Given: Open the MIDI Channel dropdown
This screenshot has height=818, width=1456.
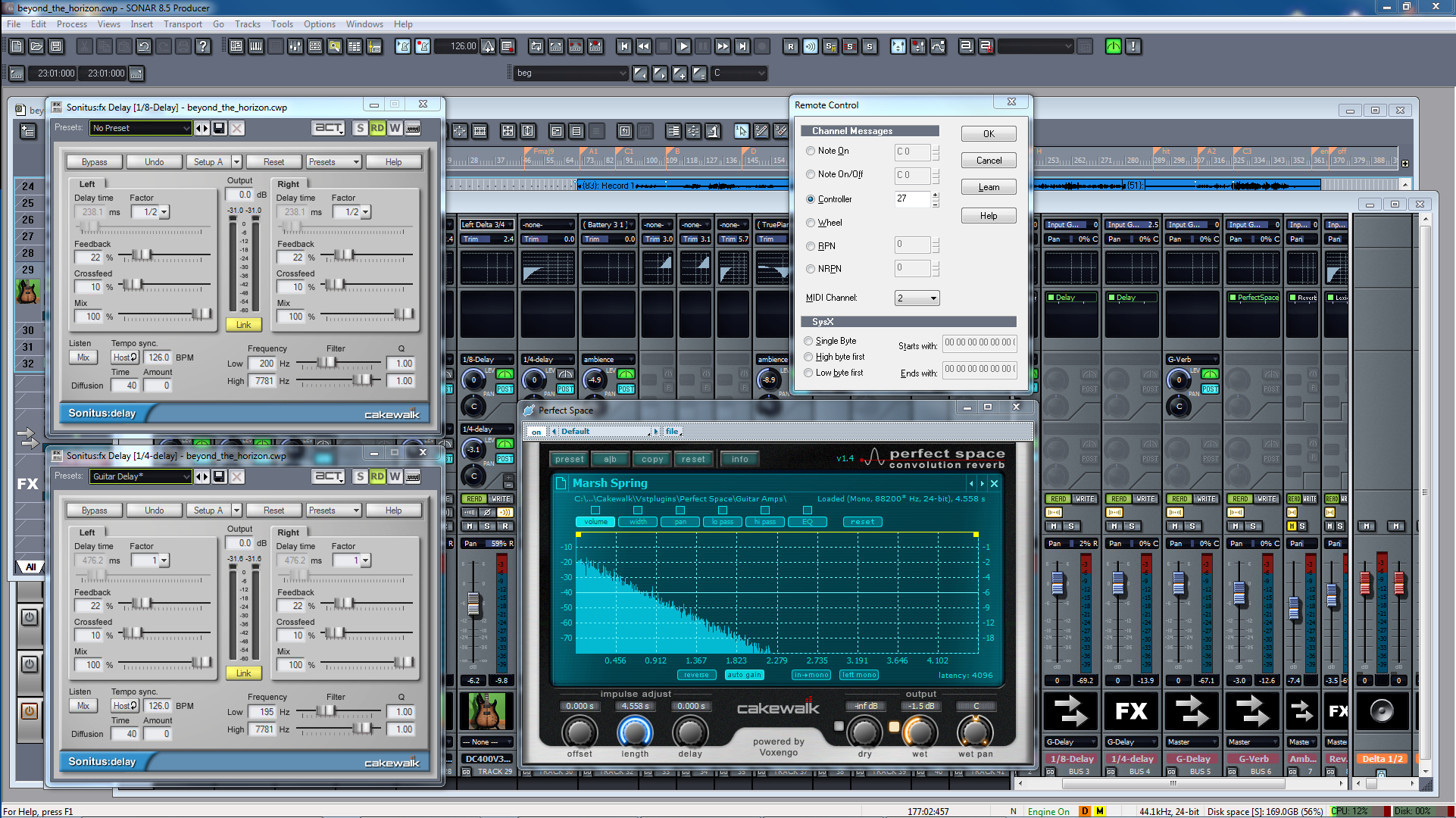Looking at the screenshot, I should 917,298.
